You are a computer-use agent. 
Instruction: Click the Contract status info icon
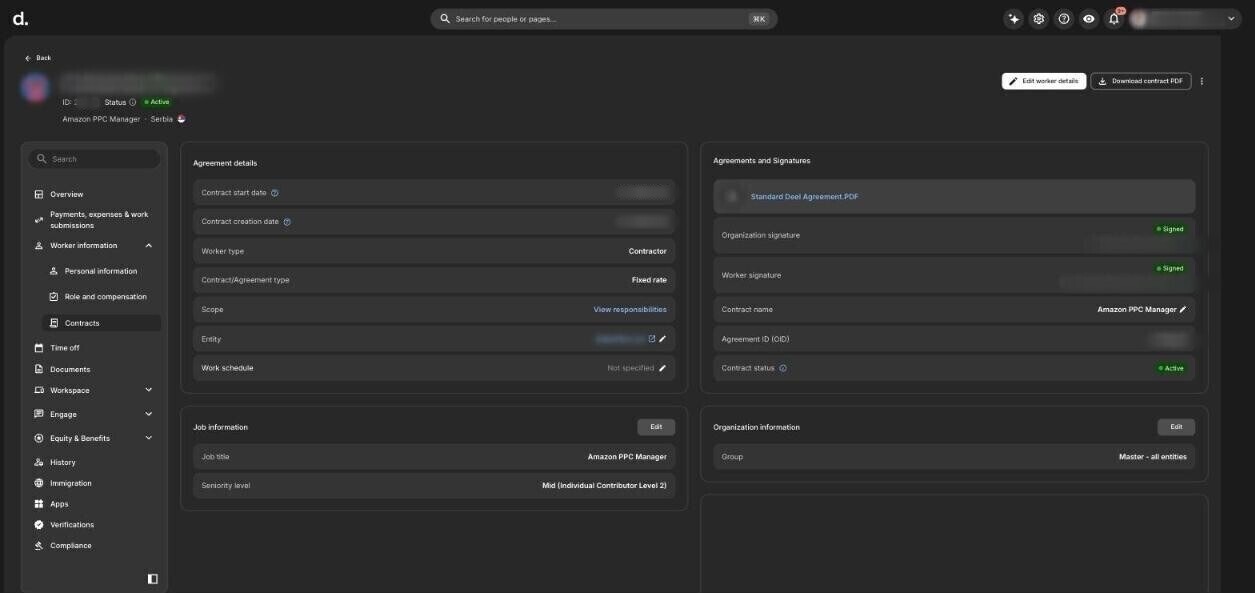click(783, 368)
